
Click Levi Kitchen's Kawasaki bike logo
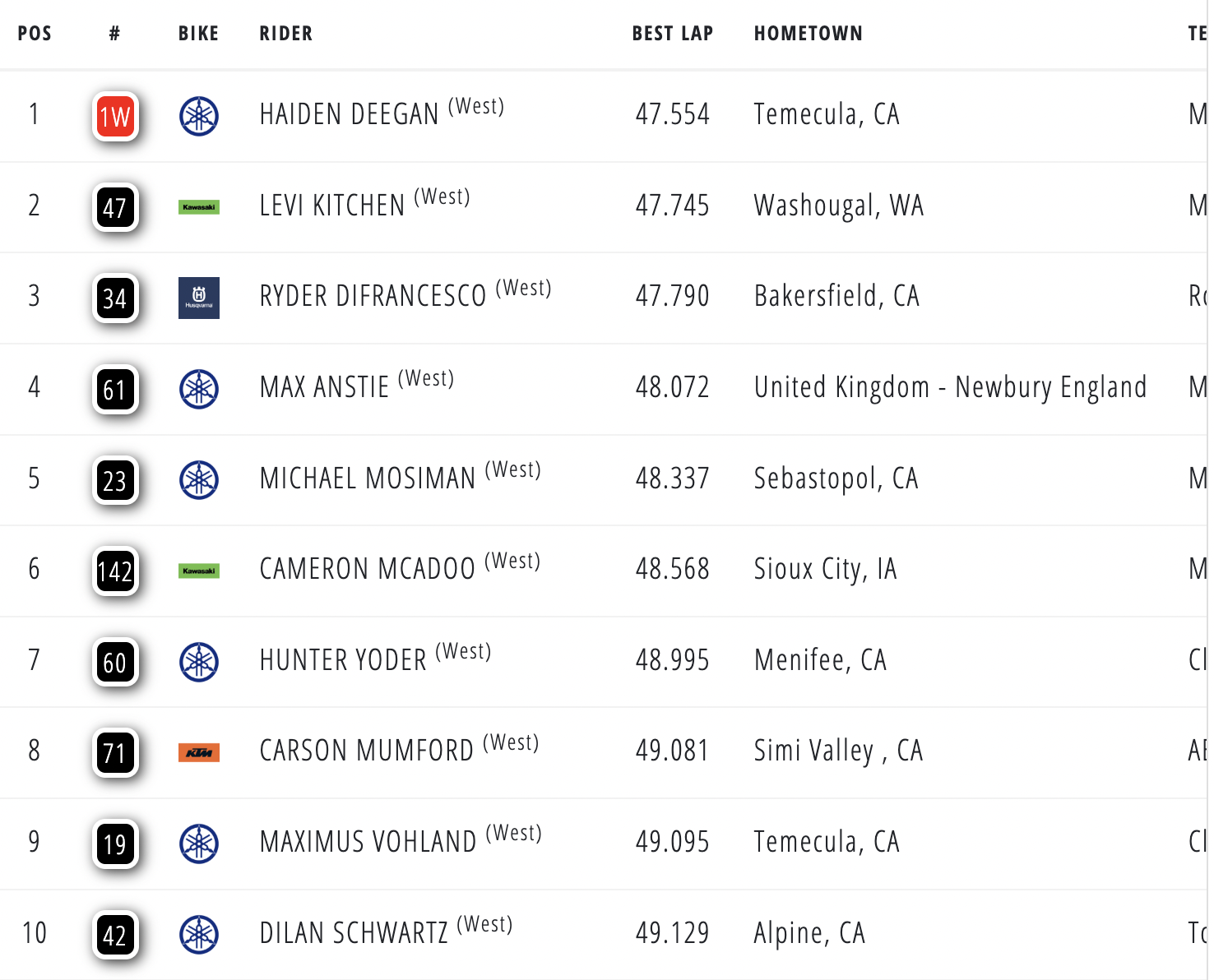[x=199, y=207]
